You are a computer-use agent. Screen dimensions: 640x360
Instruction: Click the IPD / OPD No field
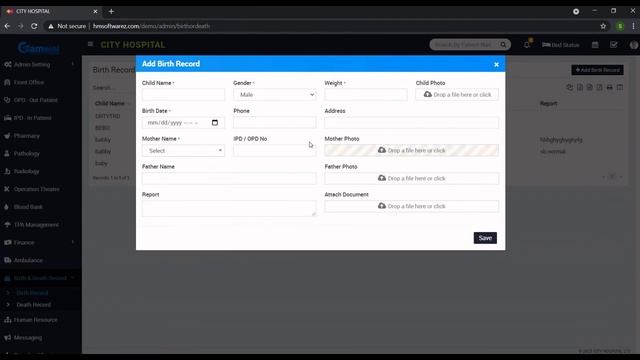click(x=275, y=151)
